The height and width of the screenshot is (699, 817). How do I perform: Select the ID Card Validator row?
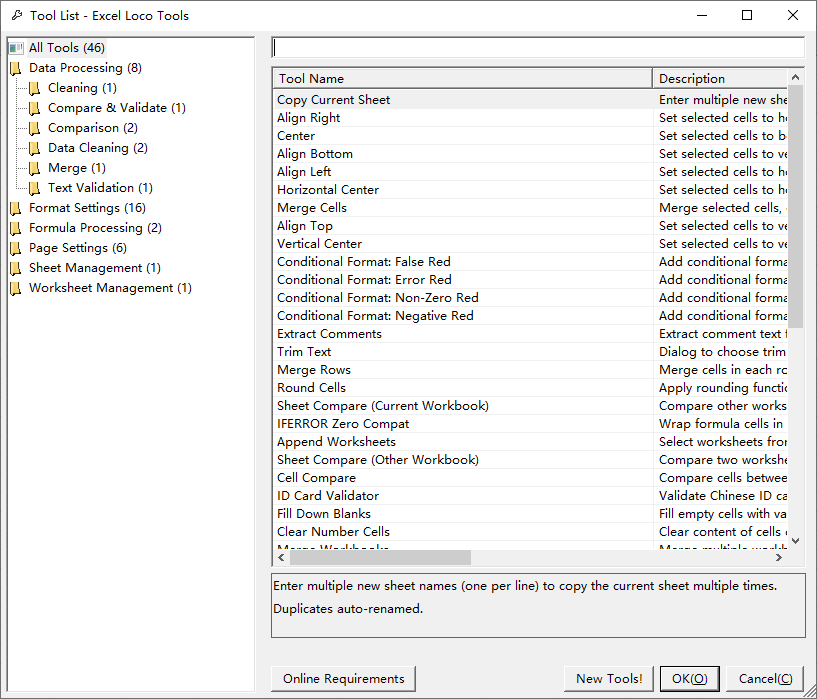coord(530,496)
